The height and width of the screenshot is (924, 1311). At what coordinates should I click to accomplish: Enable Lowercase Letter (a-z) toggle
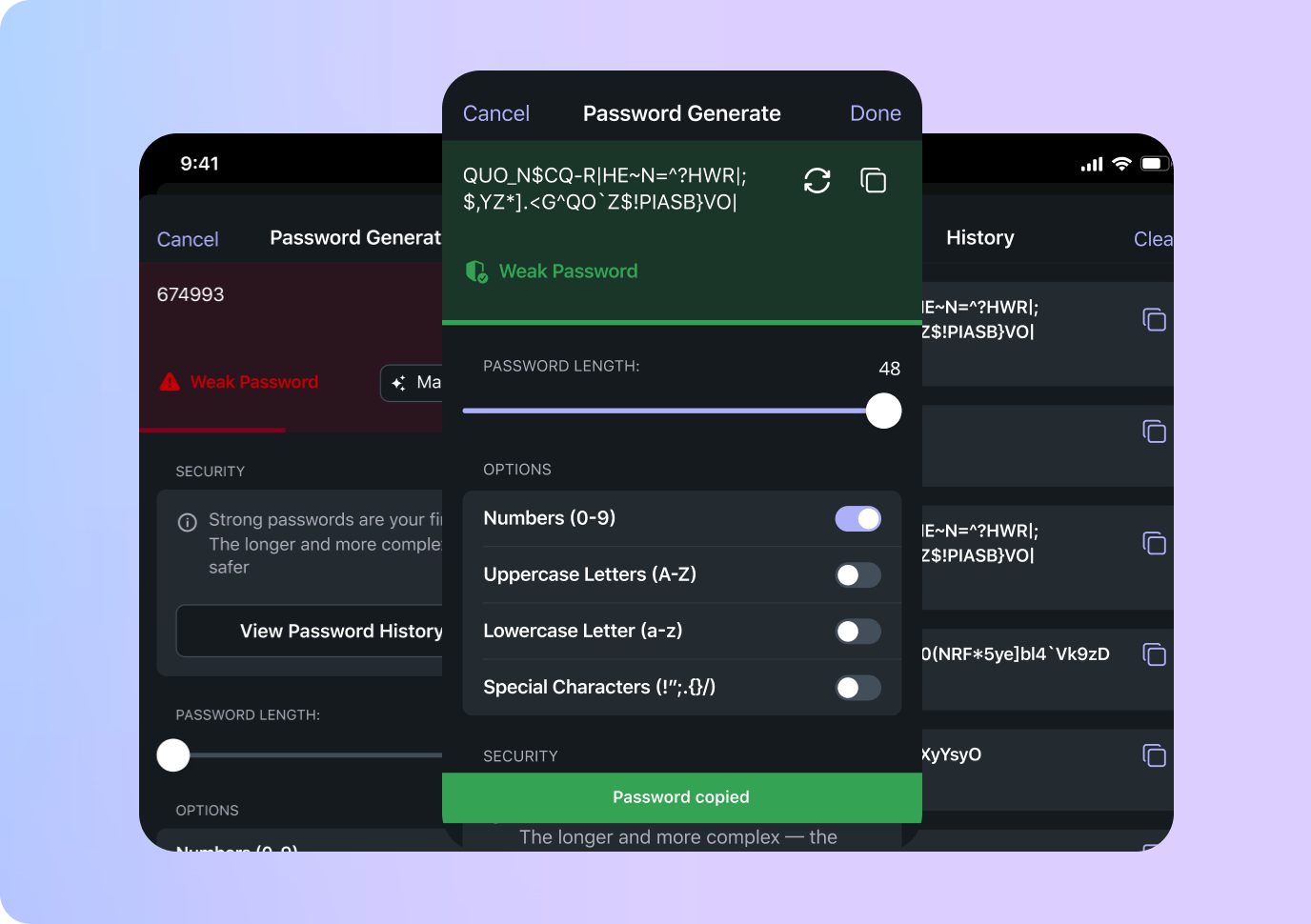tap(857, 632)
